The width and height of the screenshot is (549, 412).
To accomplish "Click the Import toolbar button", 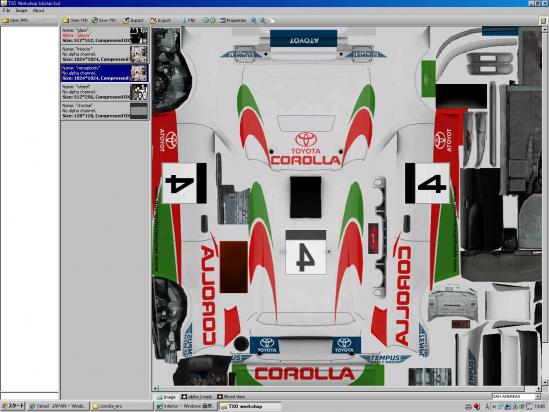I will coord(133,21).
